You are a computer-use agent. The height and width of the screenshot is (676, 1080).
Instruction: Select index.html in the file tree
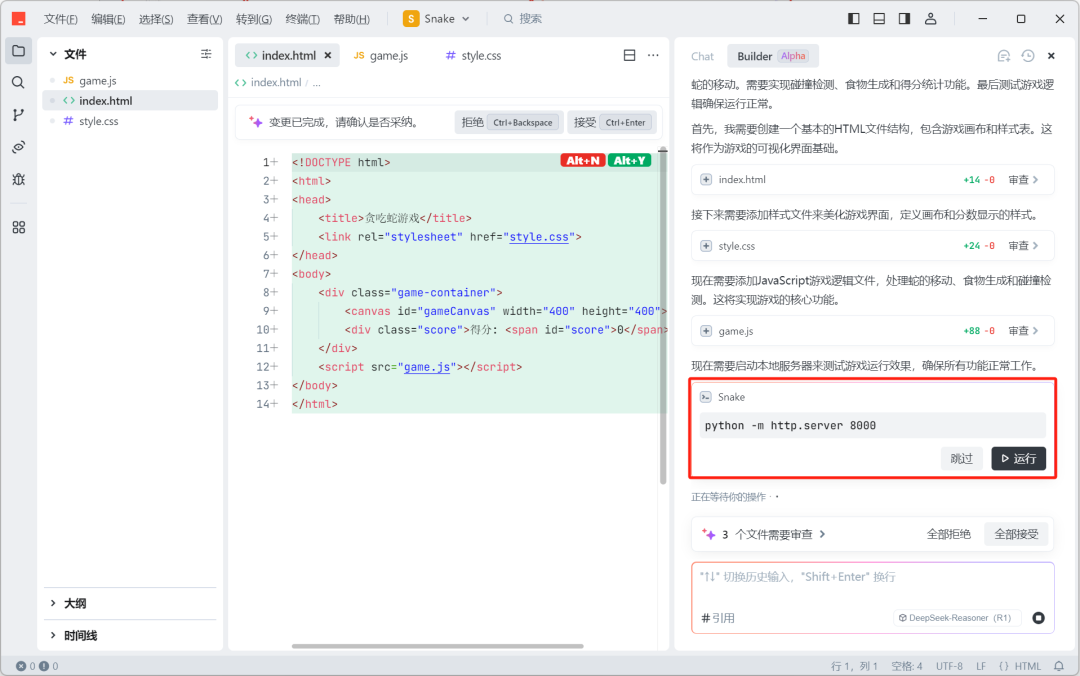[130, 101]
